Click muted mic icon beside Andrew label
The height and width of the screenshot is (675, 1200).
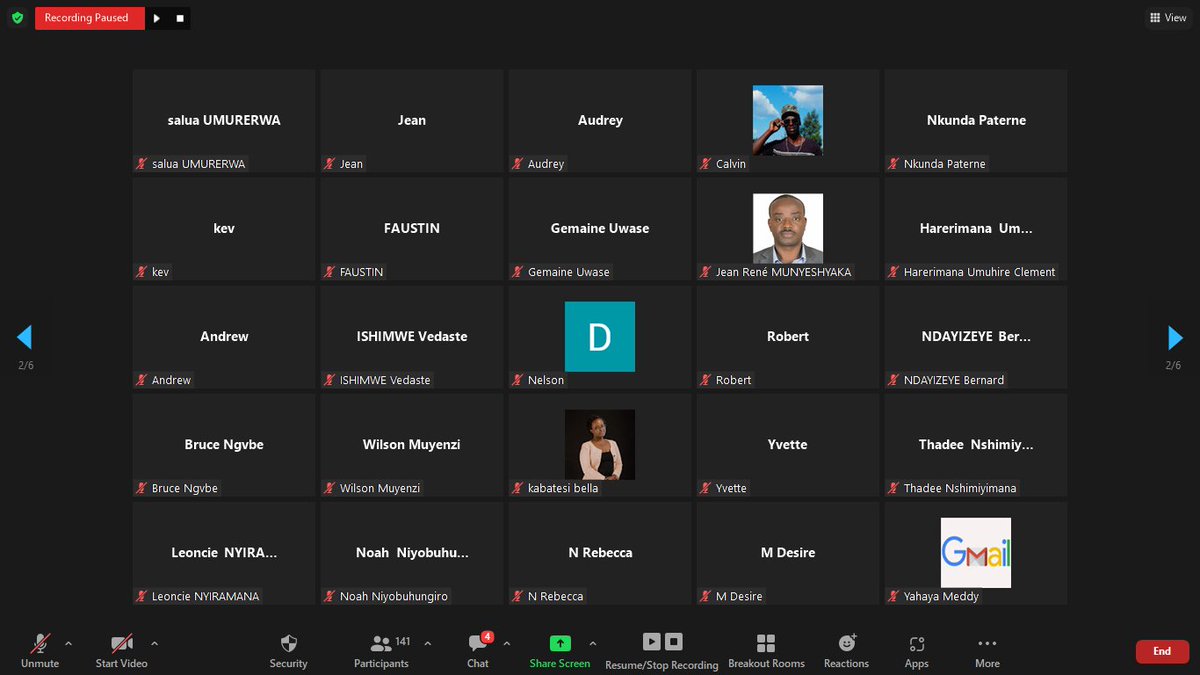tap(142, 380)
